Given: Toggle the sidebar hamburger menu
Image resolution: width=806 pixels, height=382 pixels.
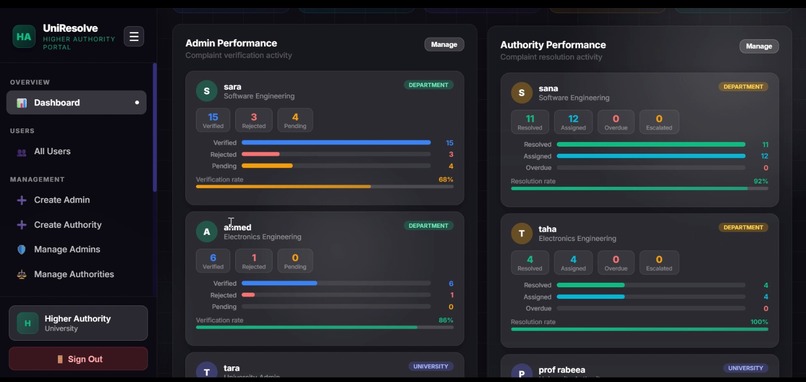Looking at the screenshot, I should coord(134,37).
